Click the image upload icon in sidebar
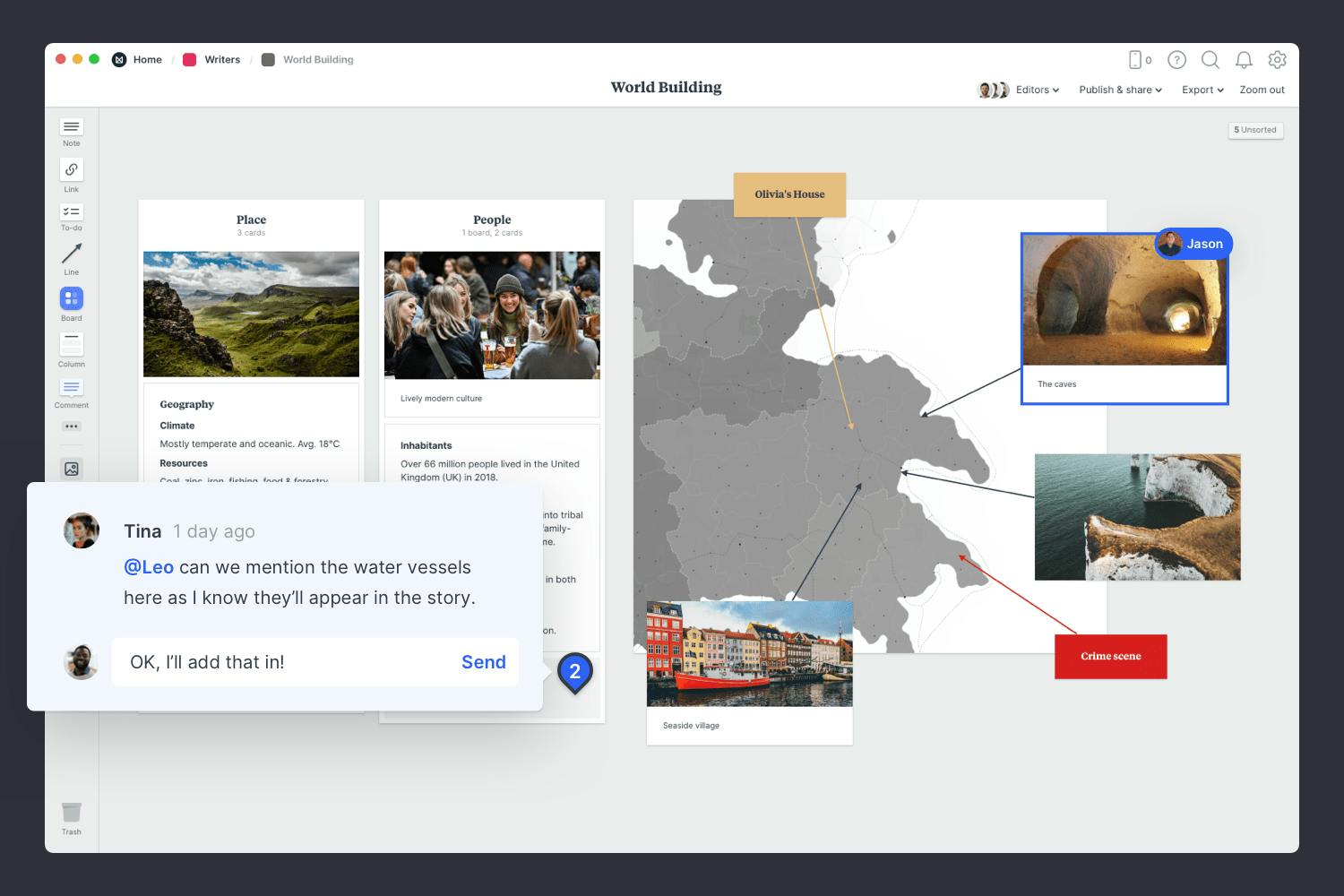The height and width of the screenshot is (896, 1344). pyautogui.click(x=72, y=469)
